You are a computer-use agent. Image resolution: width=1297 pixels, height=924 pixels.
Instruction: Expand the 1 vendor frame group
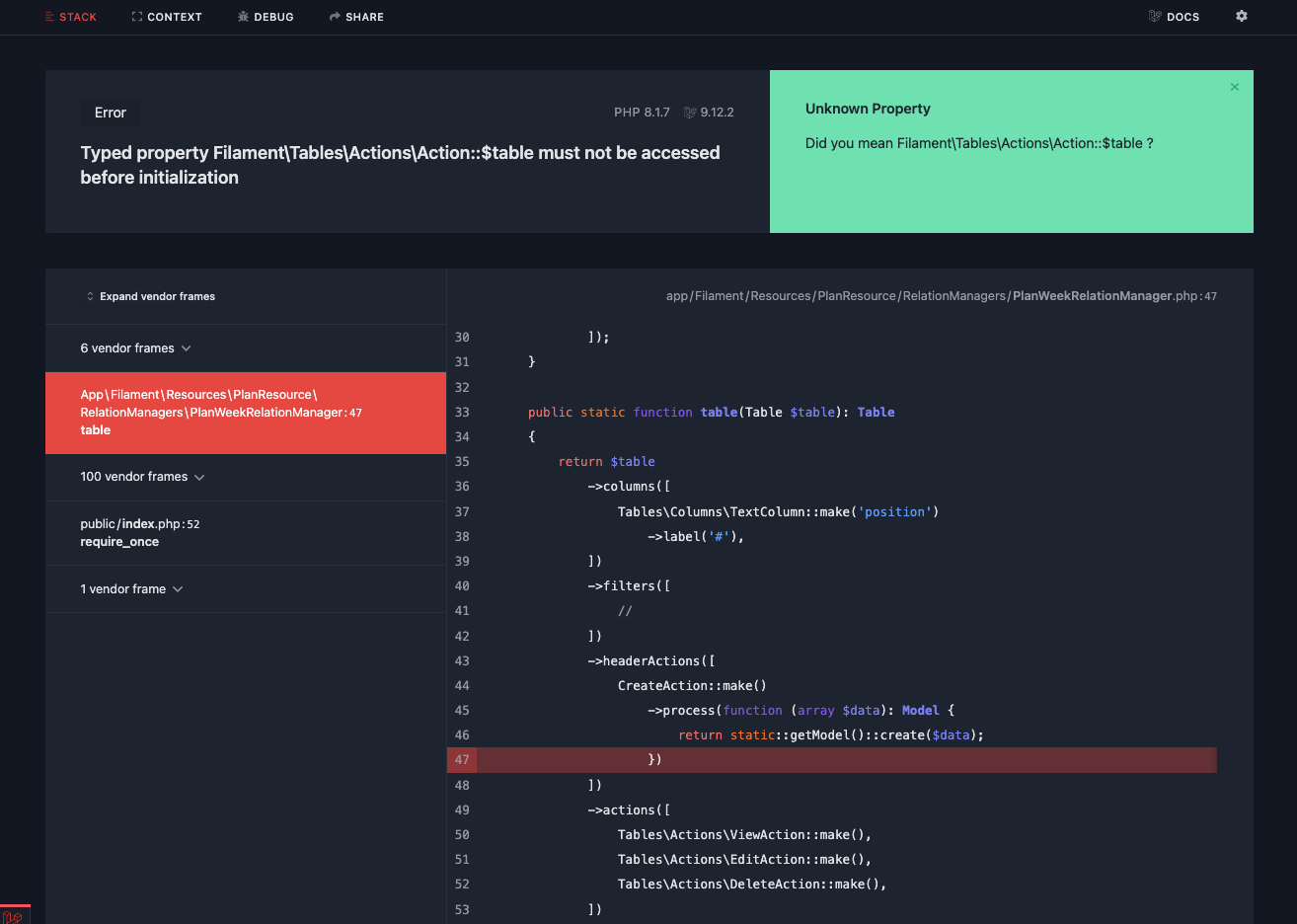click(x=131, y=588)
